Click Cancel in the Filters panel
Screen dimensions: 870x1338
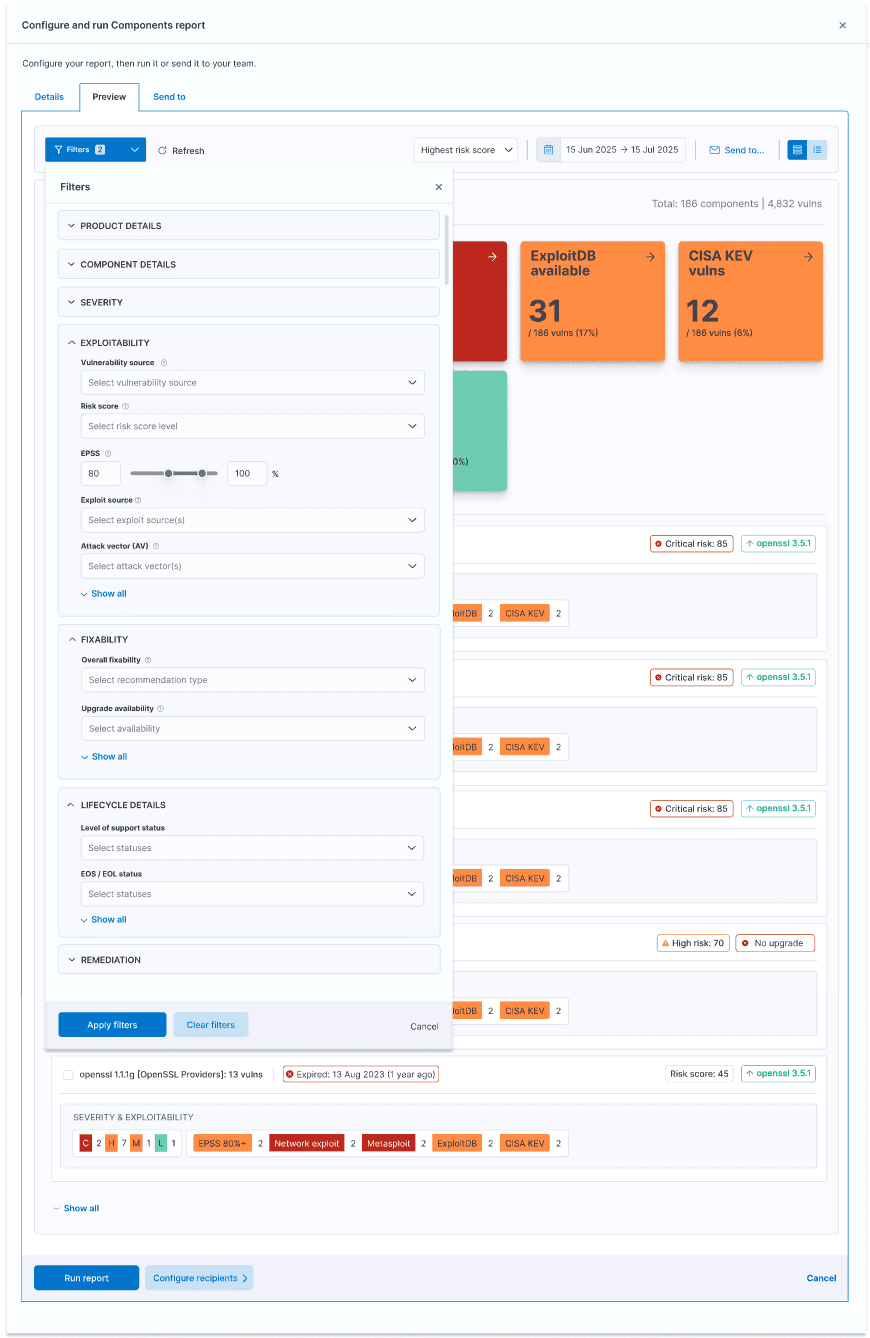click(x=424, y=1027)
